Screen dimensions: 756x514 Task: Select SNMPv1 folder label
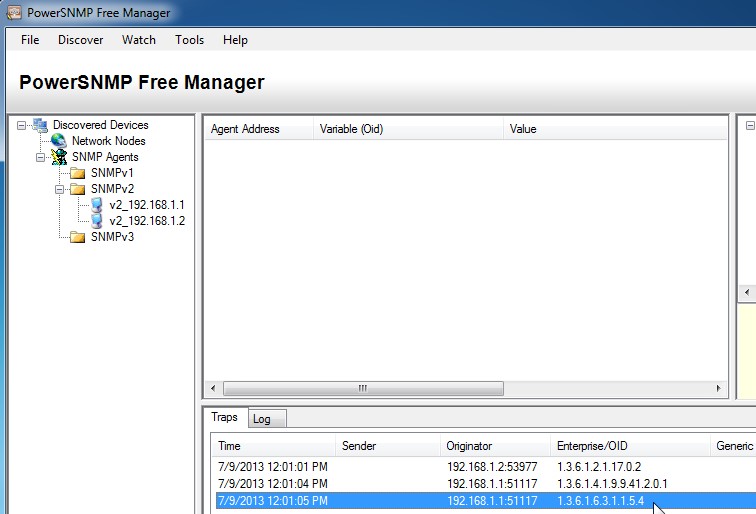112,173
